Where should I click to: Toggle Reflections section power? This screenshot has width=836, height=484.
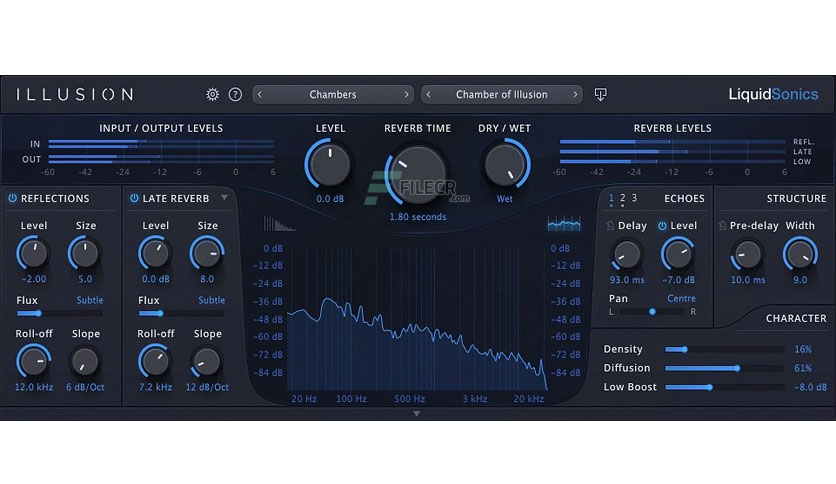pos(12,198)
